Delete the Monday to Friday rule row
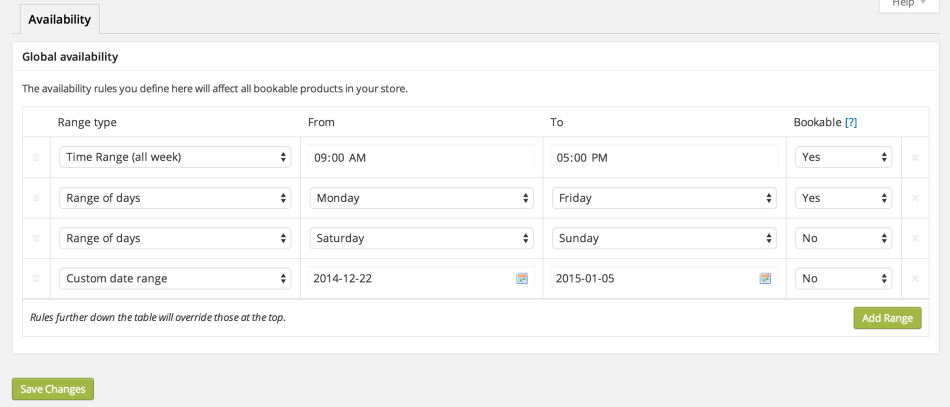950x407 pixels. (x=914, y=198)
